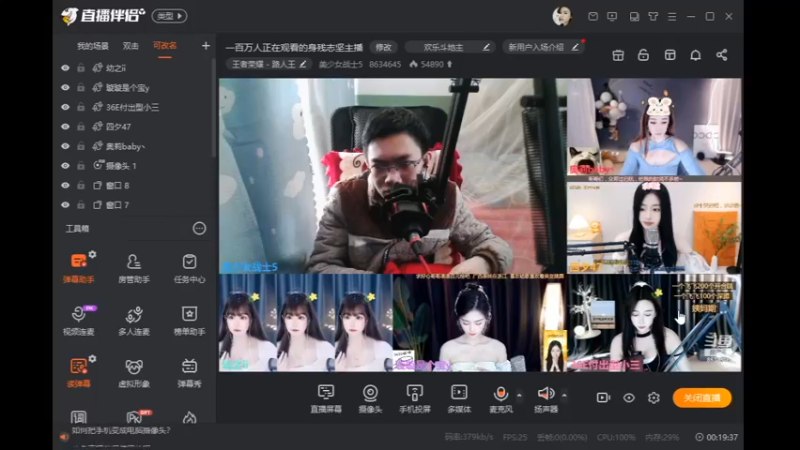Viewport: 800px width, 450px height.
Task: Hide the 36E付出型小三 source
Action: click(65, 107)
